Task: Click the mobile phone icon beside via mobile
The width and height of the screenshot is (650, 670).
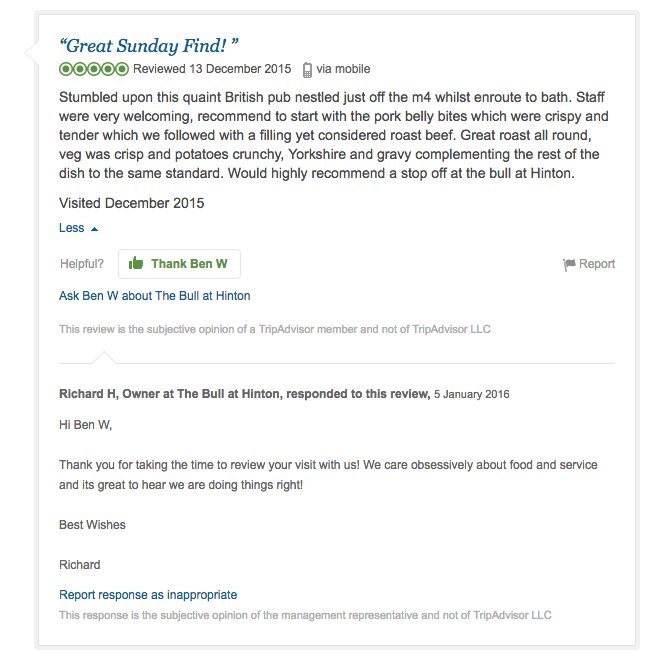Action: (x=307, y=70)
